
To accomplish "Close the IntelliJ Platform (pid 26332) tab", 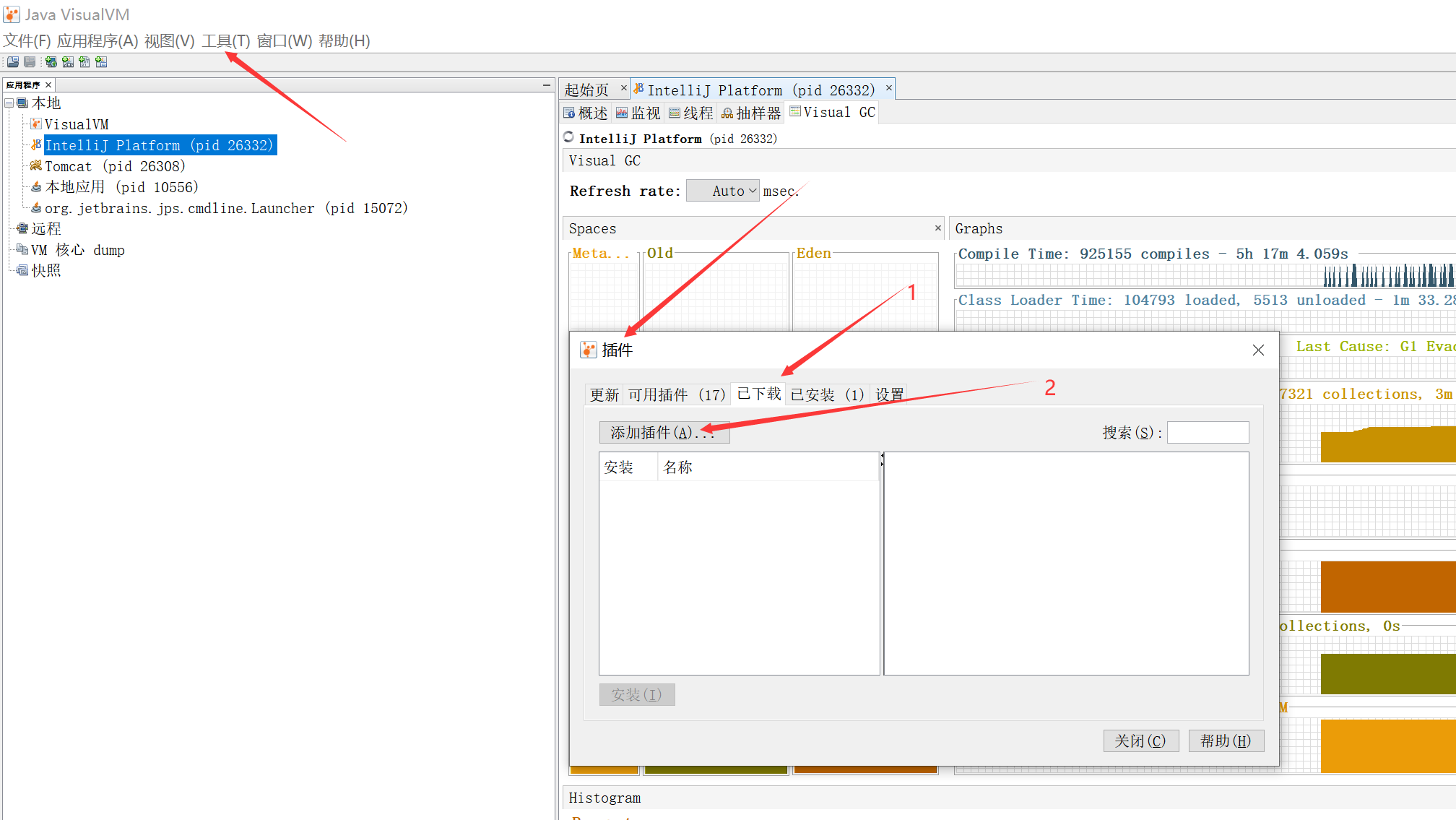I will [889, 88].
